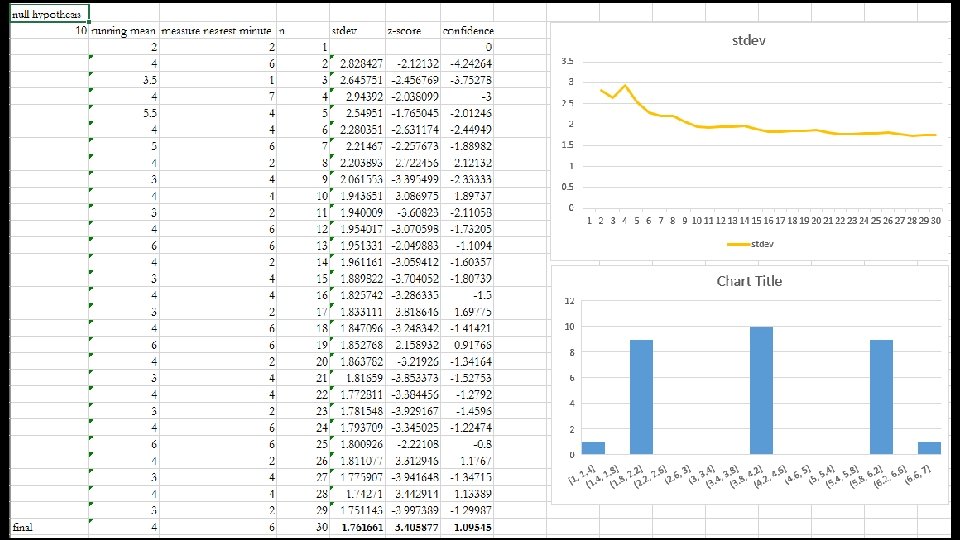
Task: Click confidence cell -4.24264
Action: coord(467,63)
